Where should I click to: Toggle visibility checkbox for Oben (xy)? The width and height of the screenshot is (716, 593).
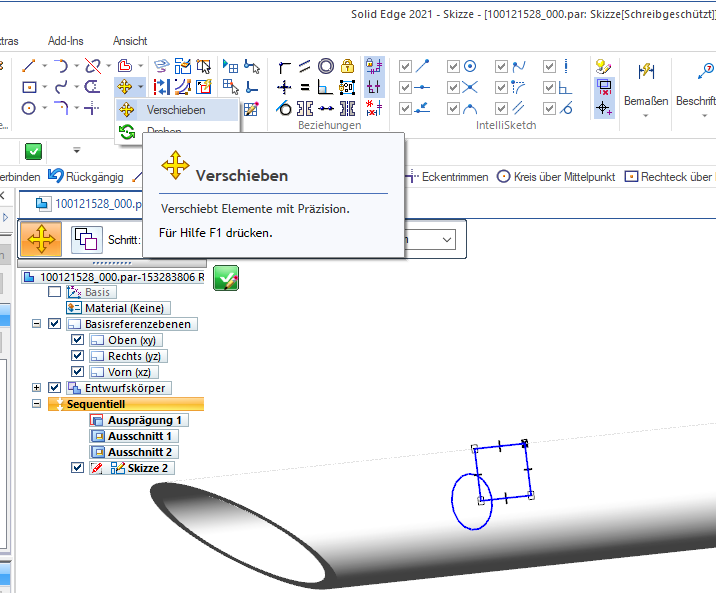(78, 340)
